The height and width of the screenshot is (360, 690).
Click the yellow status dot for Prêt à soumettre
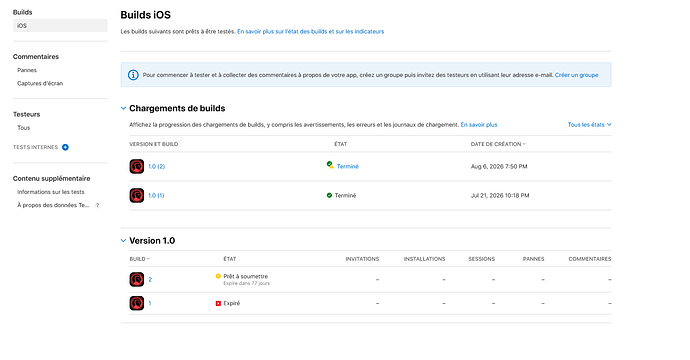218,276
